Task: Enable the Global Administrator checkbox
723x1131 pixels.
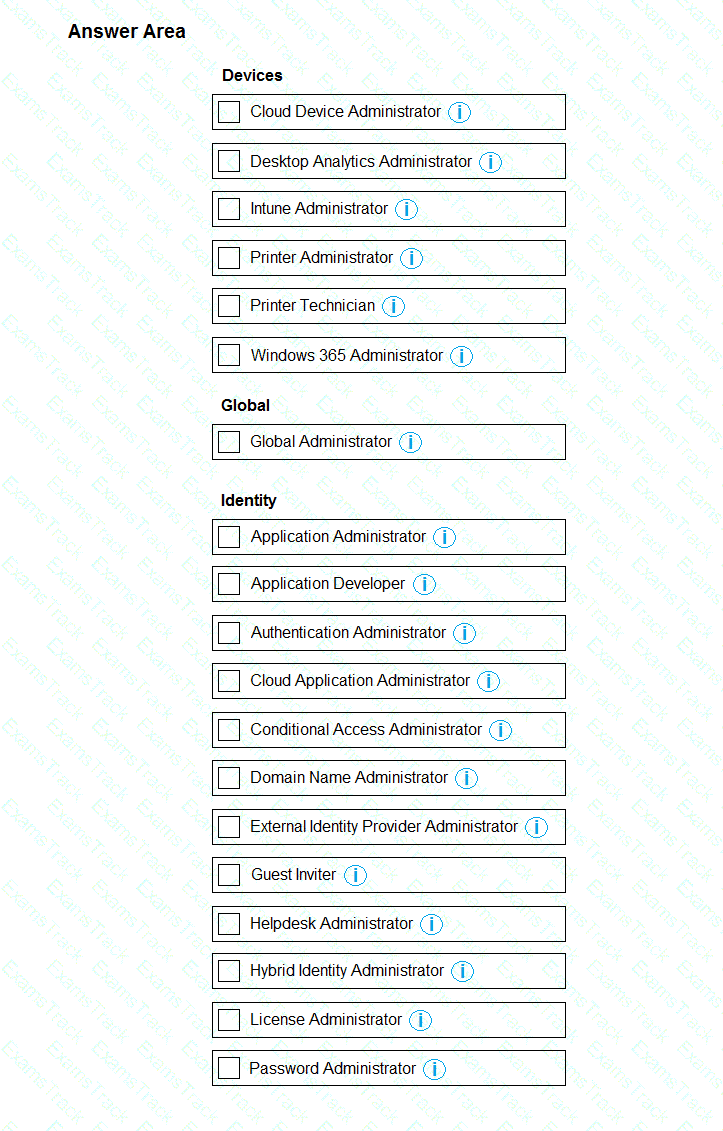Action: [229, 442]
